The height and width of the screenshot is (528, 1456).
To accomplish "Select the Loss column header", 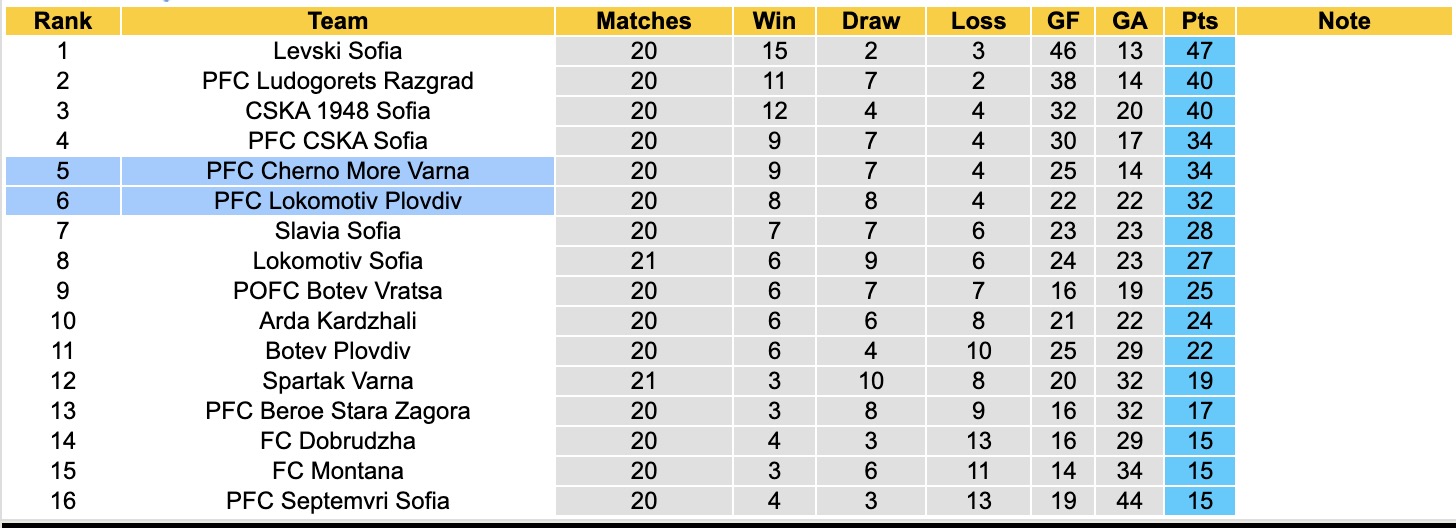I will [978, 21].
